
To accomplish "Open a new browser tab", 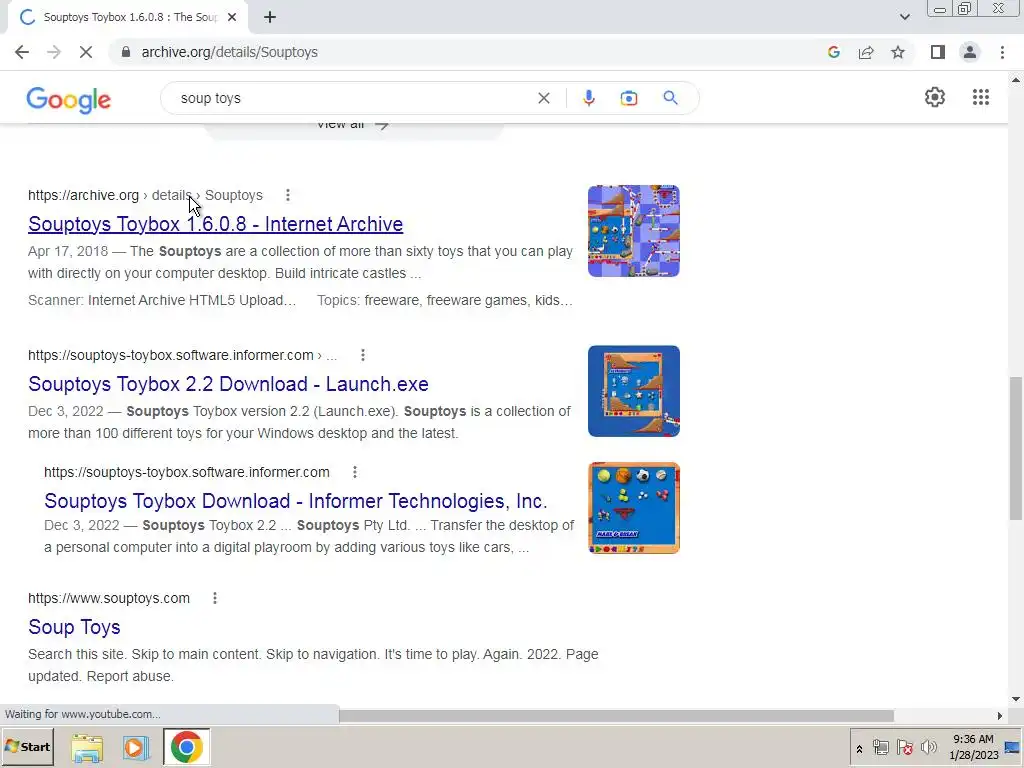I will pyautogui.click(x=270, y=17).
